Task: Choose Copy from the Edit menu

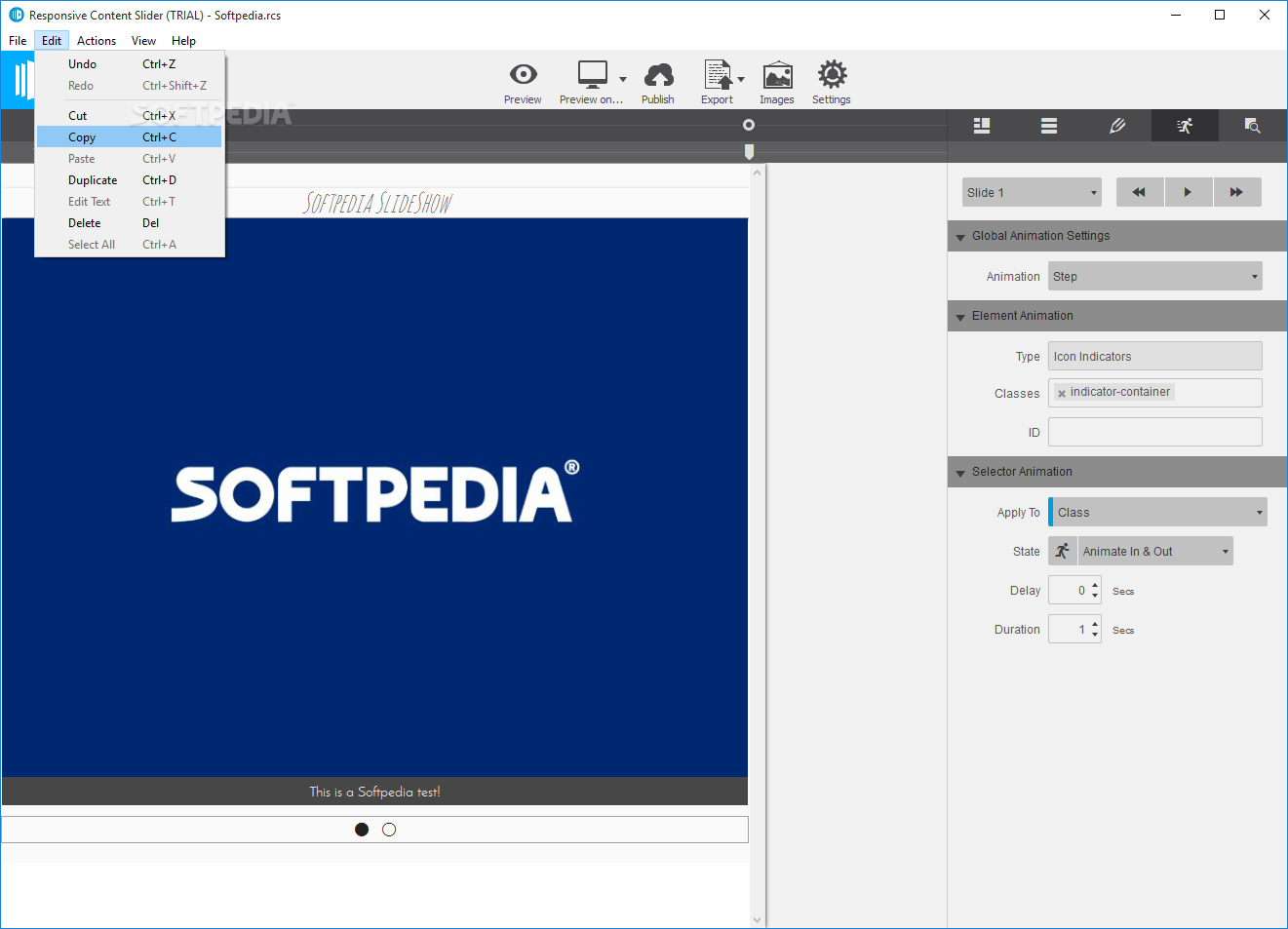Action: pyautogui.click(x=82, y=137)
